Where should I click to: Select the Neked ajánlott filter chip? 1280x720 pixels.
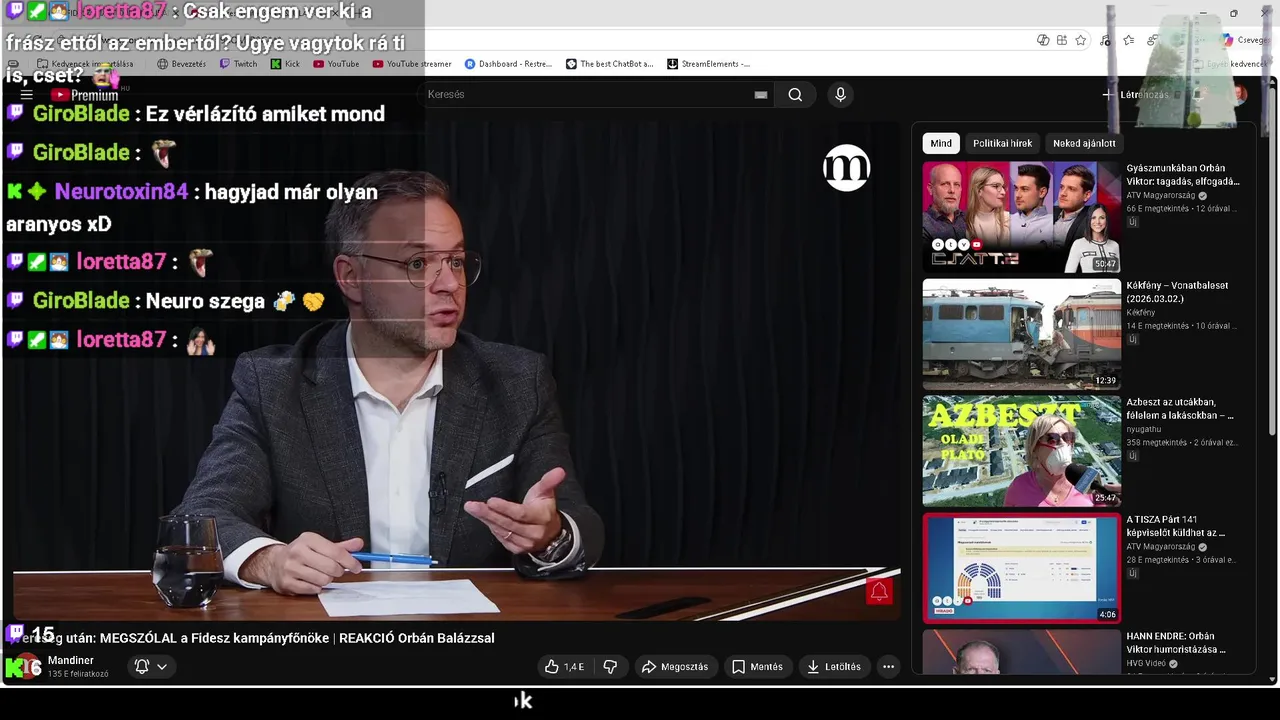pos(1084,143)
